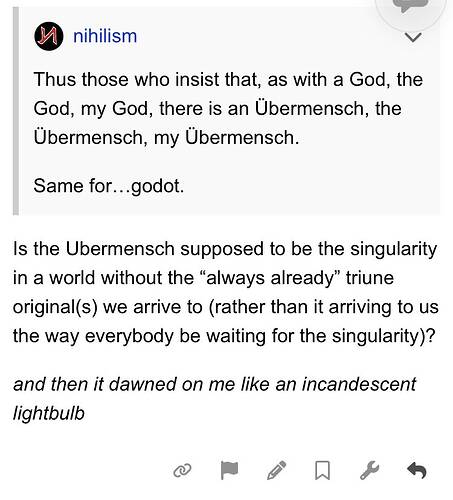The image size is (453, 500).
Task: Click the quoted line "Same for…godot."
Action: tap(109, 186)
